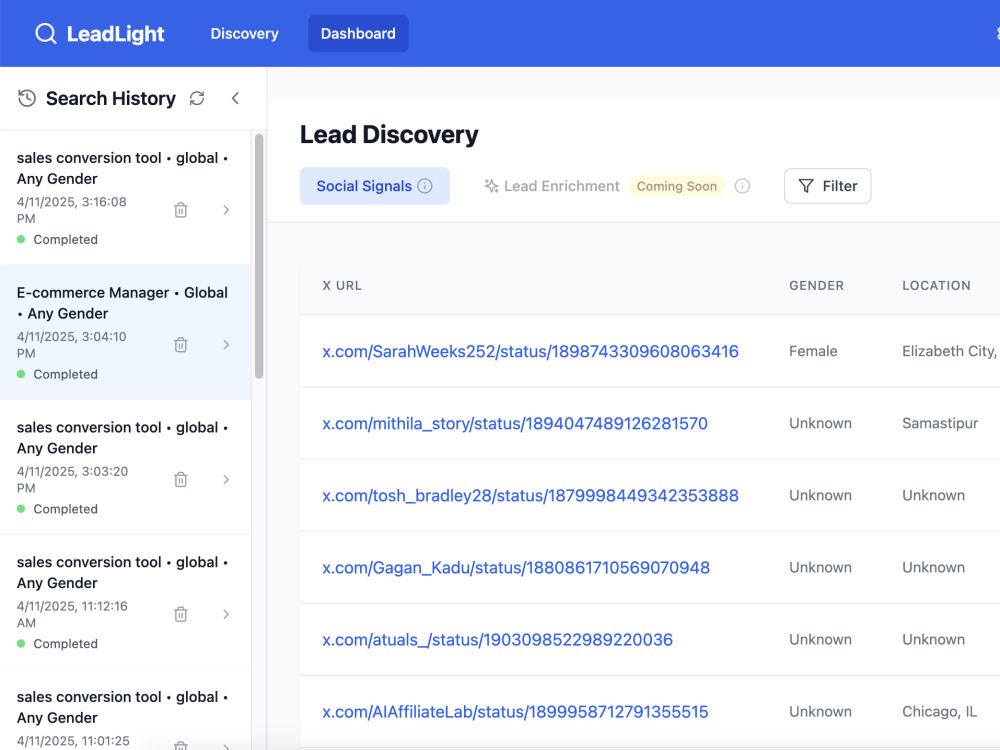Click the sidebar vertical scrollbar
1000x750 pixels.
click(x=259, y=255)
